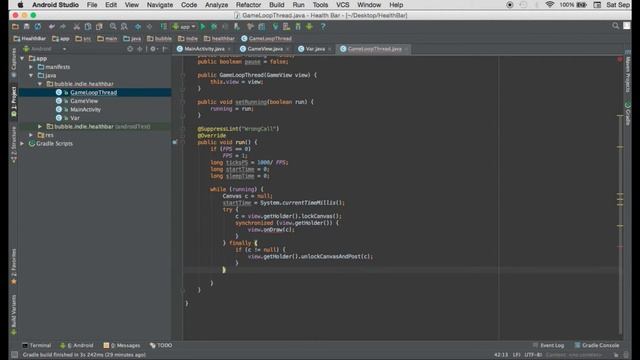Collapse the app module tree node
Screen dimensions: 640x360
click(x=22, y=58)
